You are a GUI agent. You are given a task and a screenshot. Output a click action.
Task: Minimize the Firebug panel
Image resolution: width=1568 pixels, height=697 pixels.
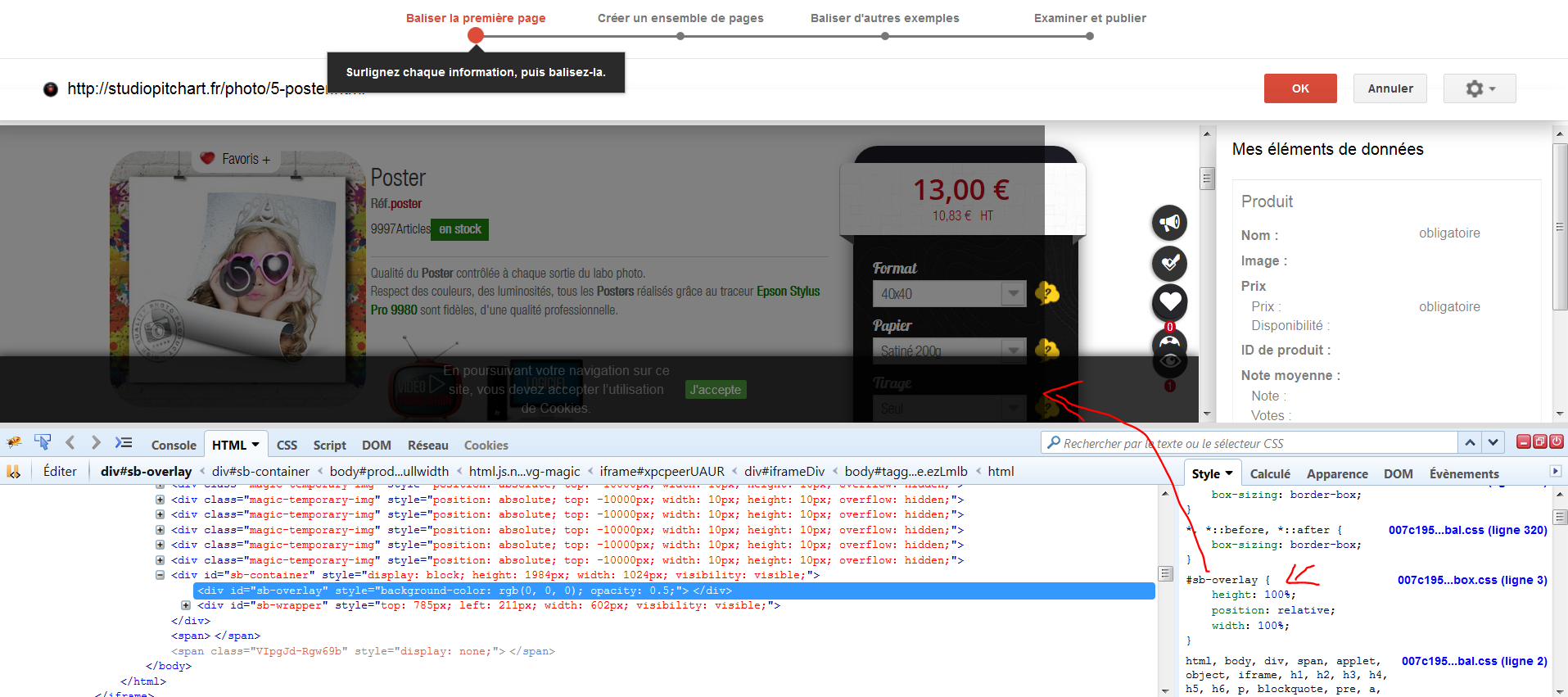point(1524,441)
